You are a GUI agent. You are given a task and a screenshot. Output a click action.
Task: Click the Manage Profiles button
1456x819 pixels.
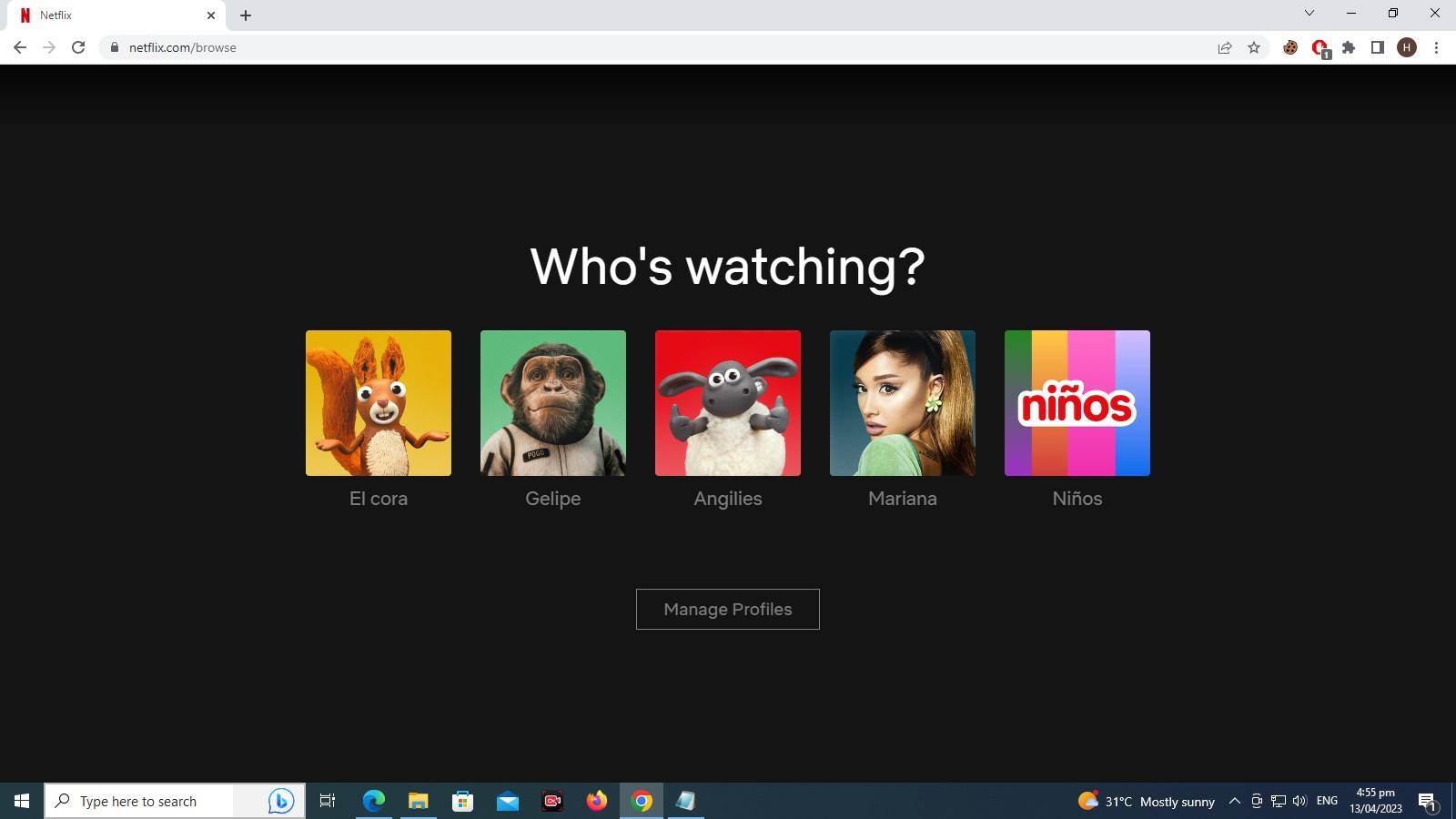tap(728, 609)
